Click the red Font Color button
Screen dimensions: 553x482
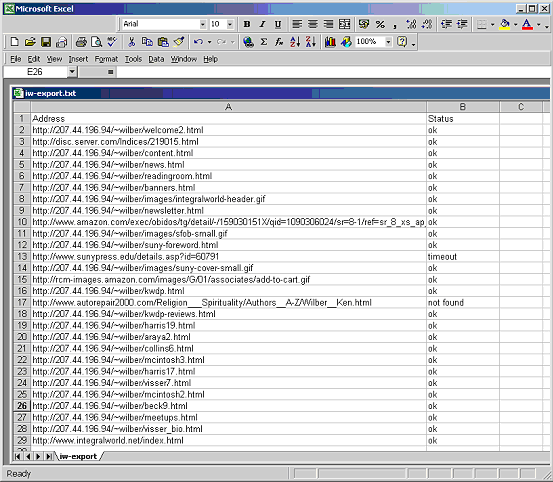point(527,24)
